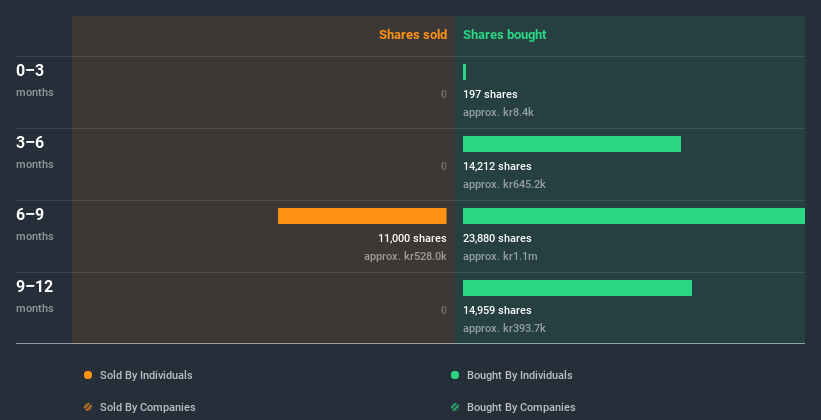Image resolution: width=821 pixels, height=420 pixels.
Task: Click the green 6–9 months bought bar
Action: (634, 216)
